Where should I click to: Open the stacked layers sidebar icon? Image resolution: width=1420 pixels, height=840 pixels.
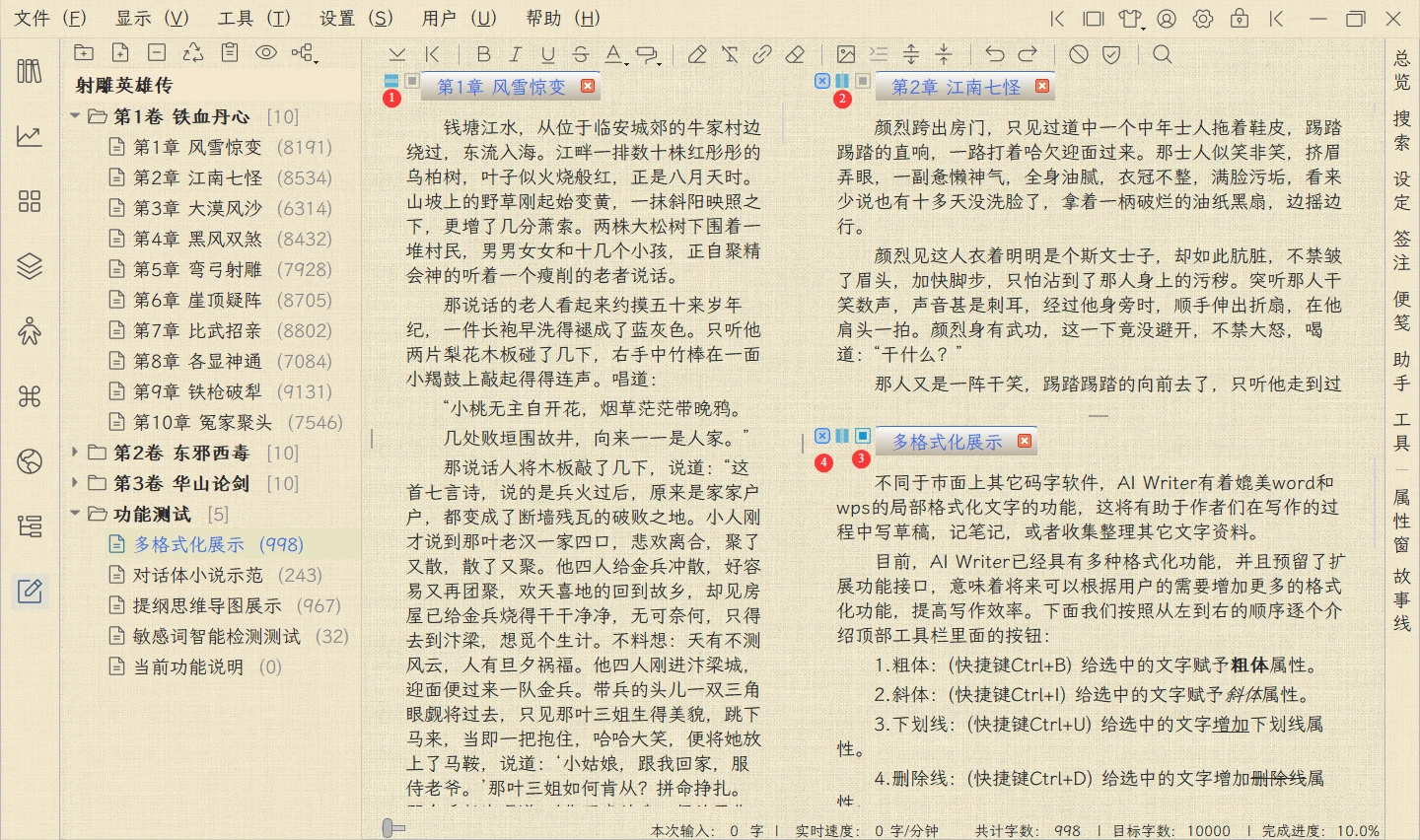(x=30, y=266)
